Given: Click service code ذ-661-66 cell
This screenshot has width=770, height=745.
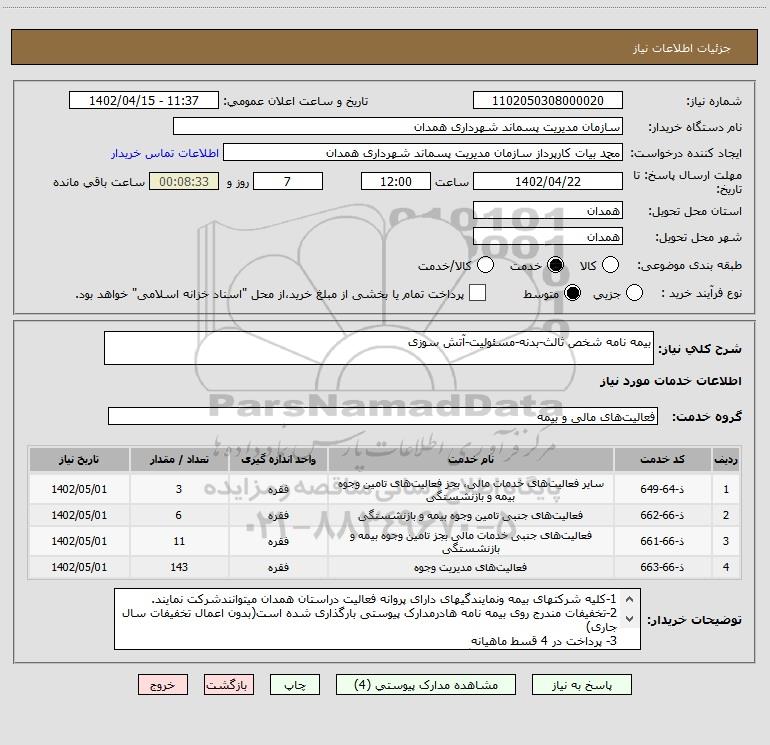Looking at the screenshot, I should click(x=663, y=541).
